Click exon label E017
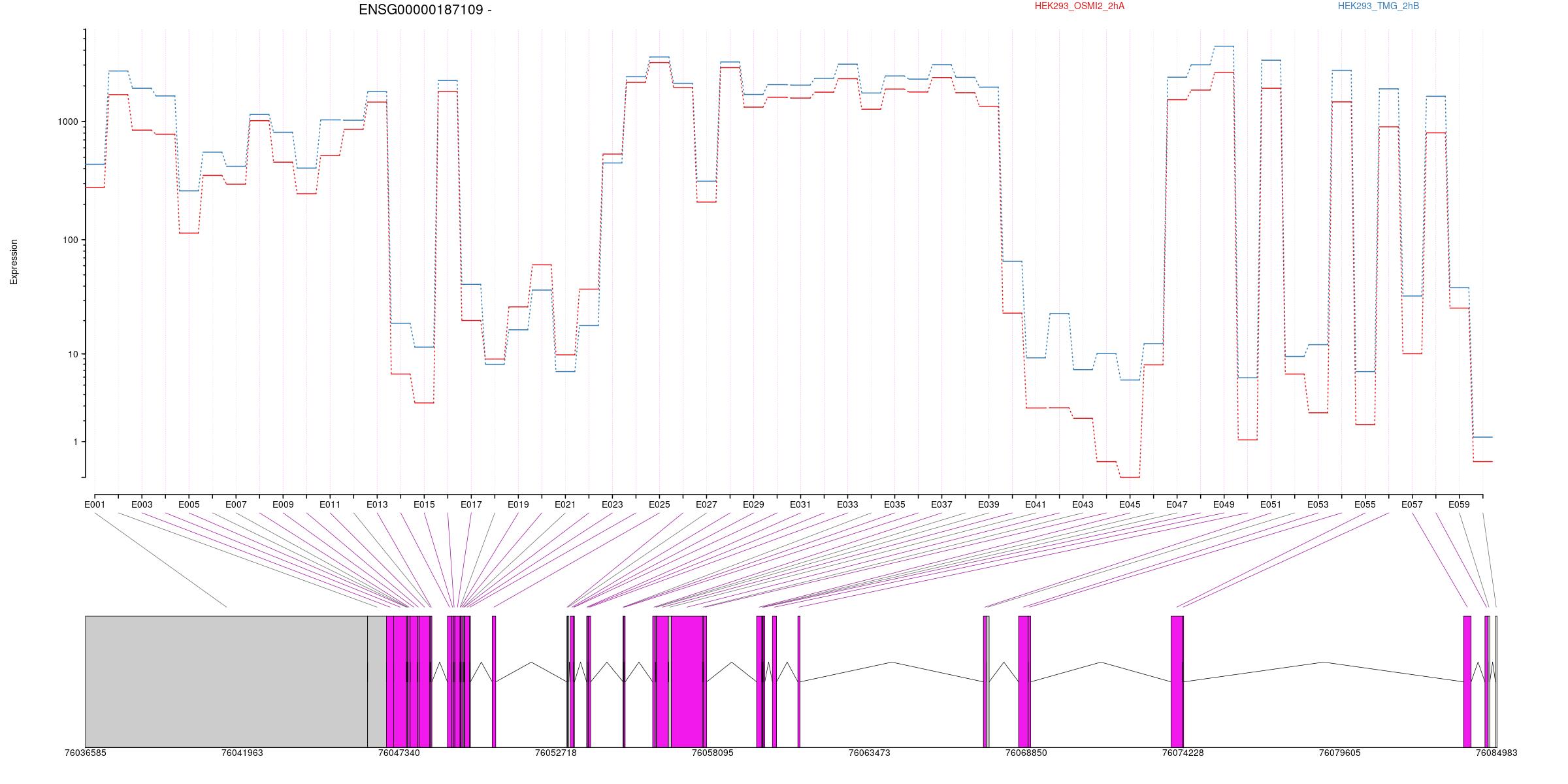This screenshot has height=784, width=1568. [471, 504]
